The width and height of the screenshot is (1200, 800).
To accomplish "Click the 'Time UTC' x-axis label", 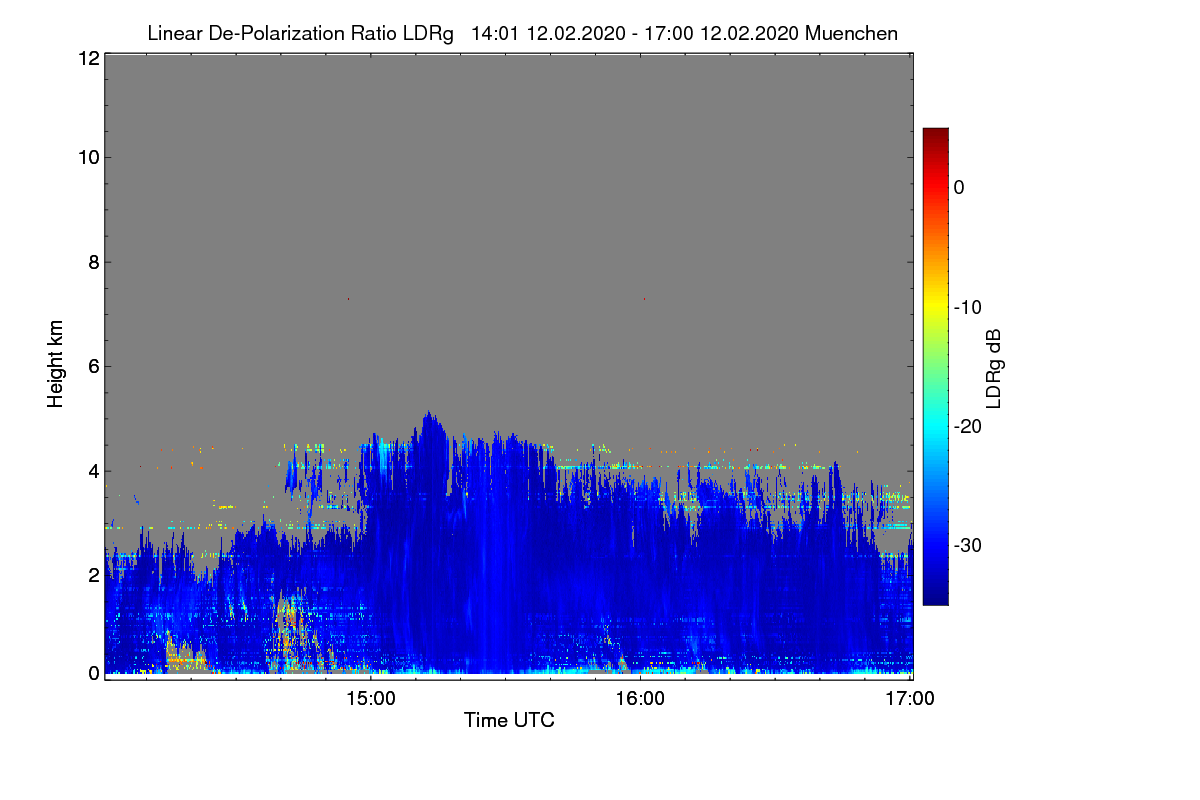I will click(509, 720).
